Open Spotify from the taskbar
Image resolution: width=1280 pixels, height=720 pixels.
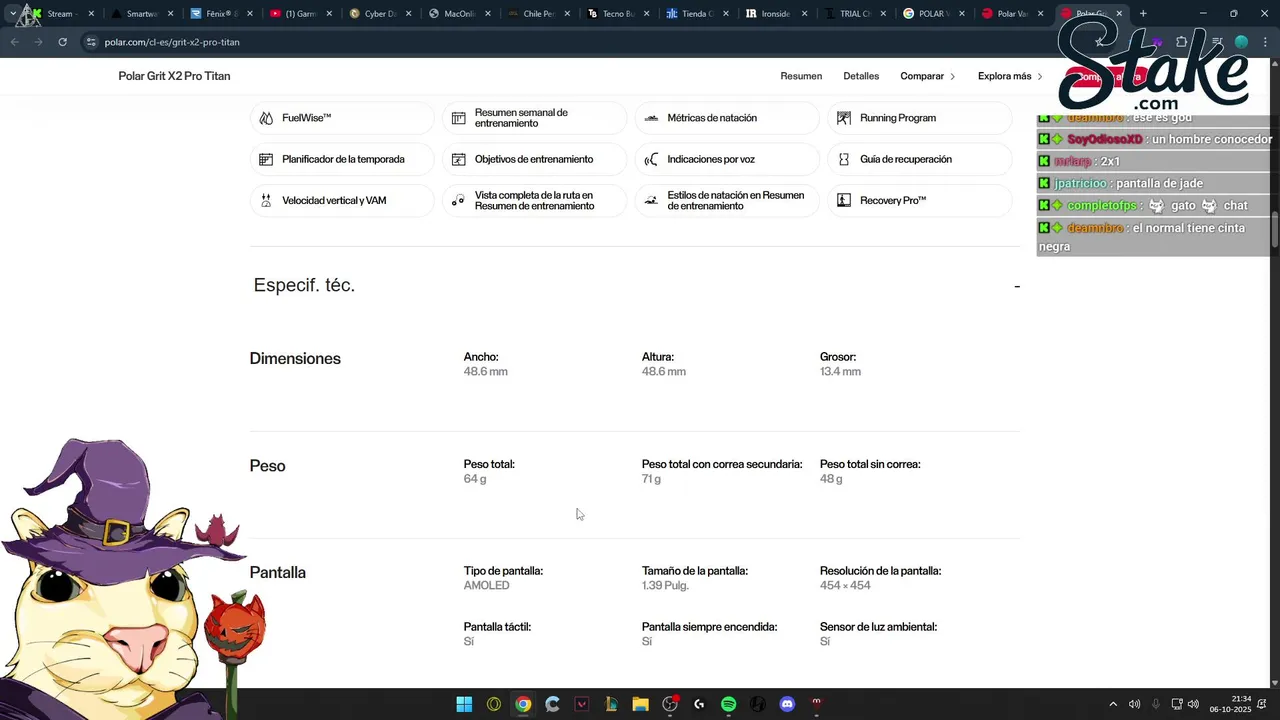pos(728,704)
